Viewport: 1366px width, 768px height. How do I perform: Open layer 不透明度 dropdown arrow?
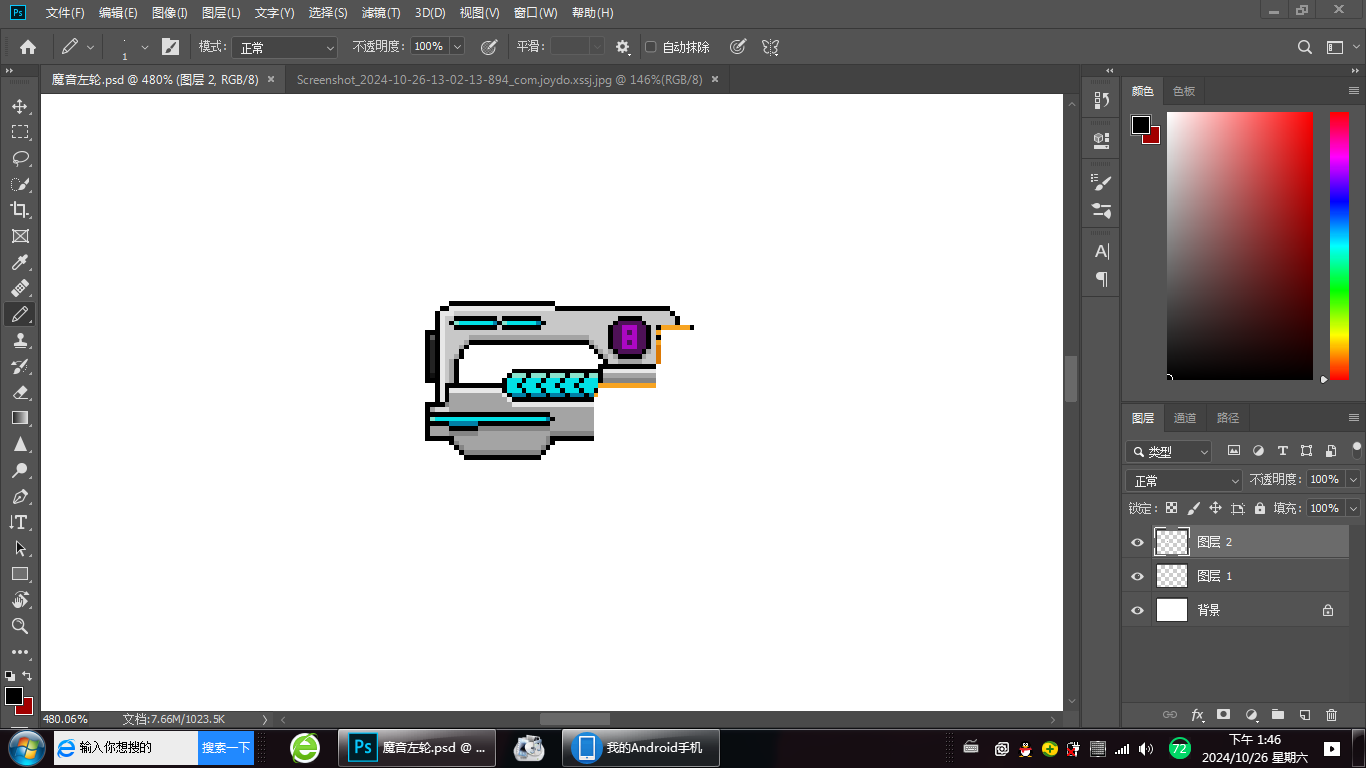[x=1353, y=480]
